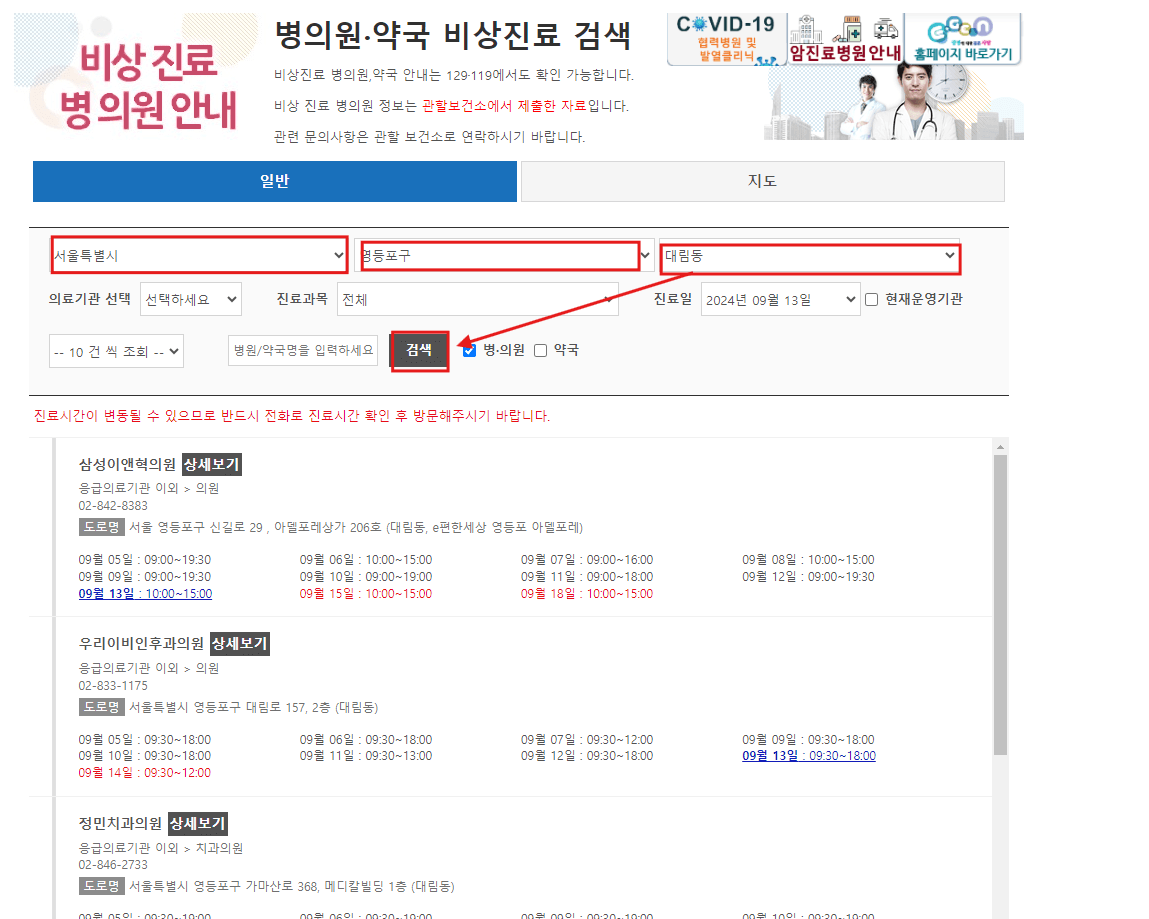Click the 도로명 tag for 삼성이앤혁의원
This screenshot has width=1149, height=919.
[x=101, y=527]
